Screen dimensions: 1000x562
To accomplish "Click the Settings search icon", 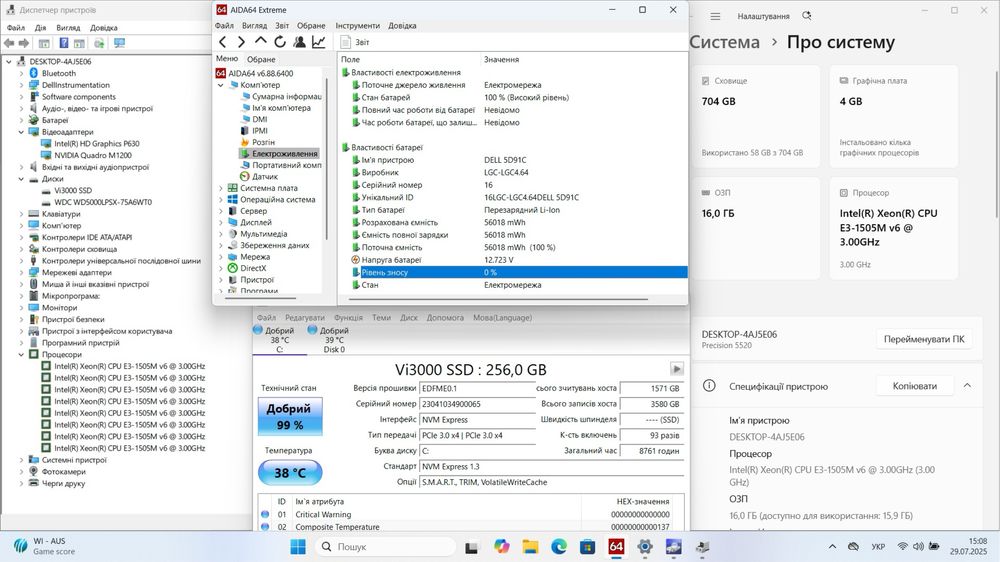I will tap(807, 16).
